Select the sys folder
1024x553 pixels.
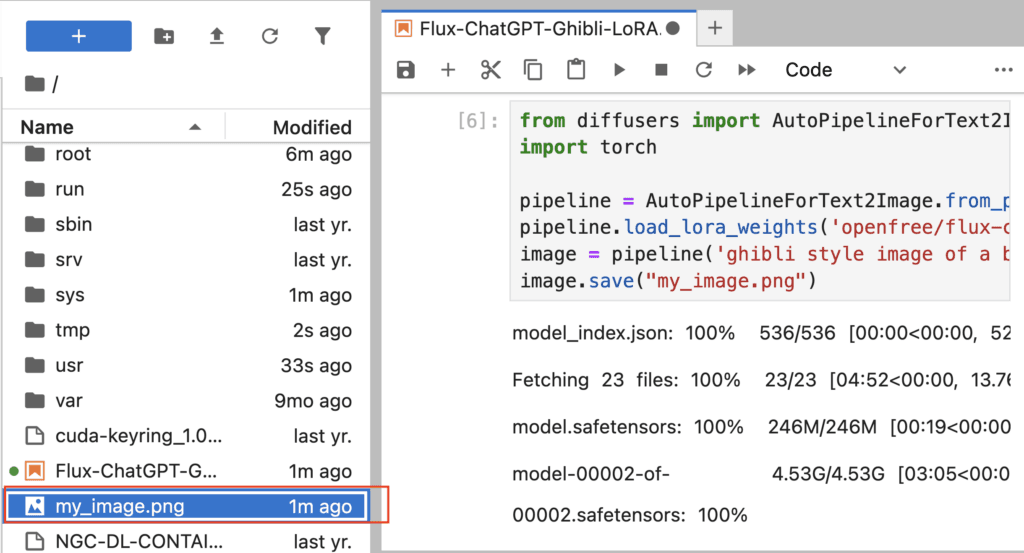(187, 295)
